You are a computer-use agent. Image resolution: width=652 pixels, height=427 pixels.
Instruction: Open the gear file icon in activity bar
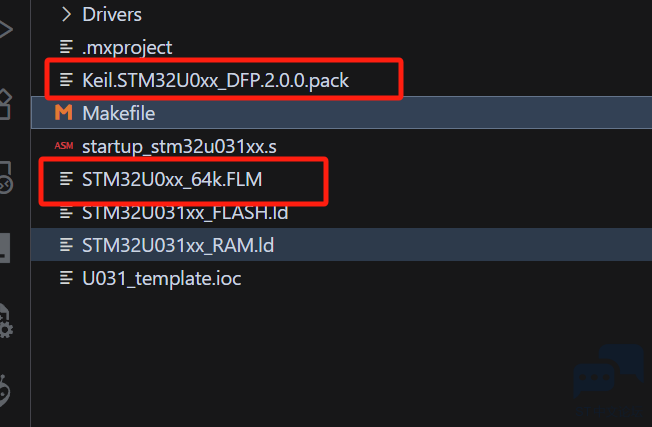(x=6, y=321)
